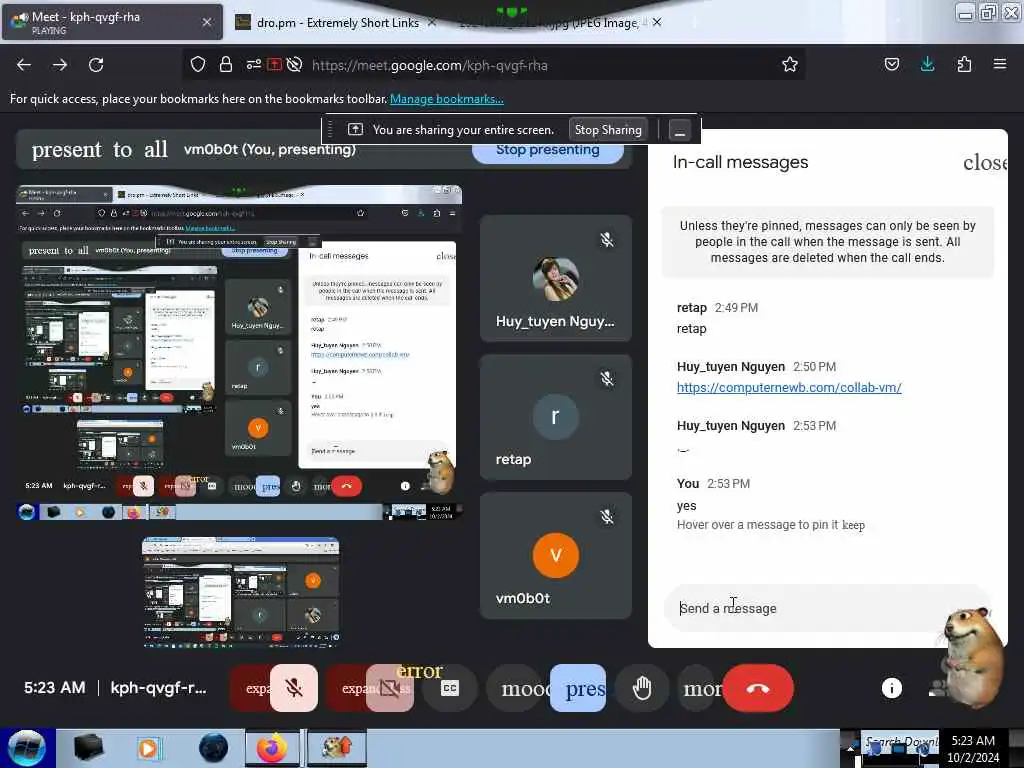Click the screen sharing indicator in address bar
Image resolution: width=1024 pixels, height=768 pixels.
click(274, 64)
